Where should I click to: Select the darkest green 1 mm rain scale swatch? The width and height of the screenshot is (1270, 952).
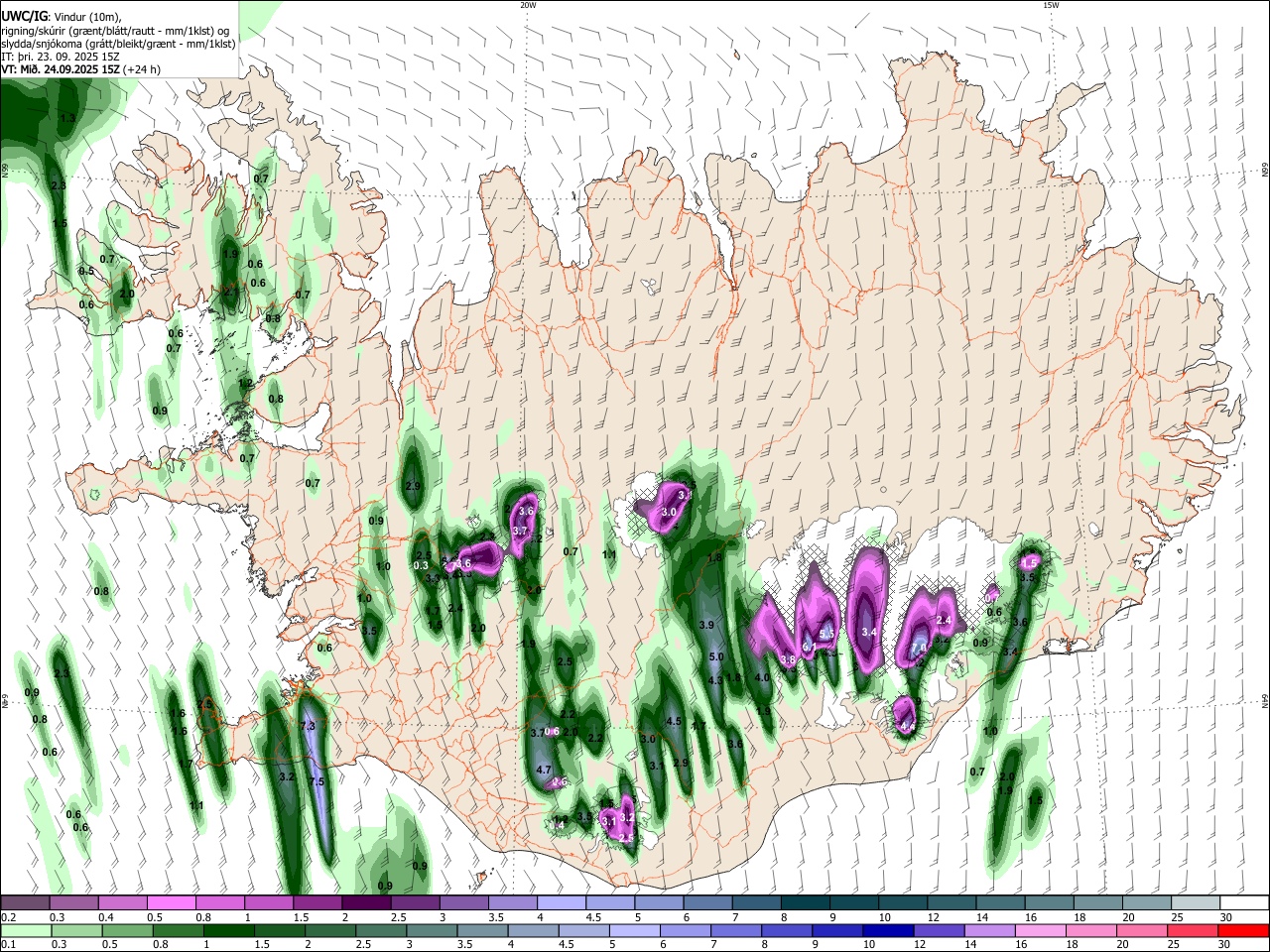tap(228, 931)
